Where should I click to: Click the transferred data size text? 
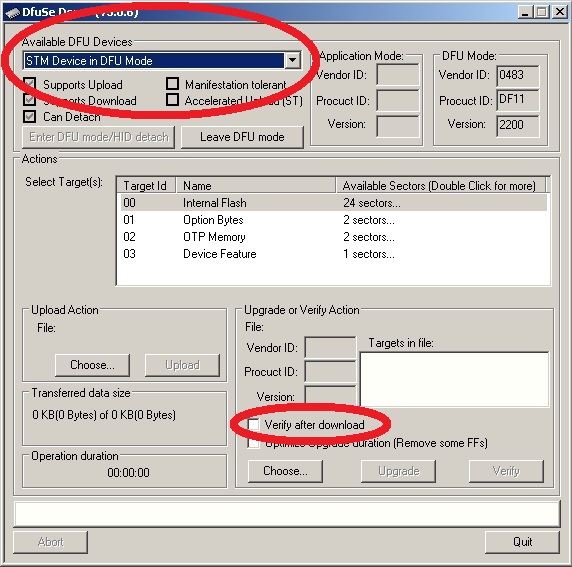tap(104, 415)
